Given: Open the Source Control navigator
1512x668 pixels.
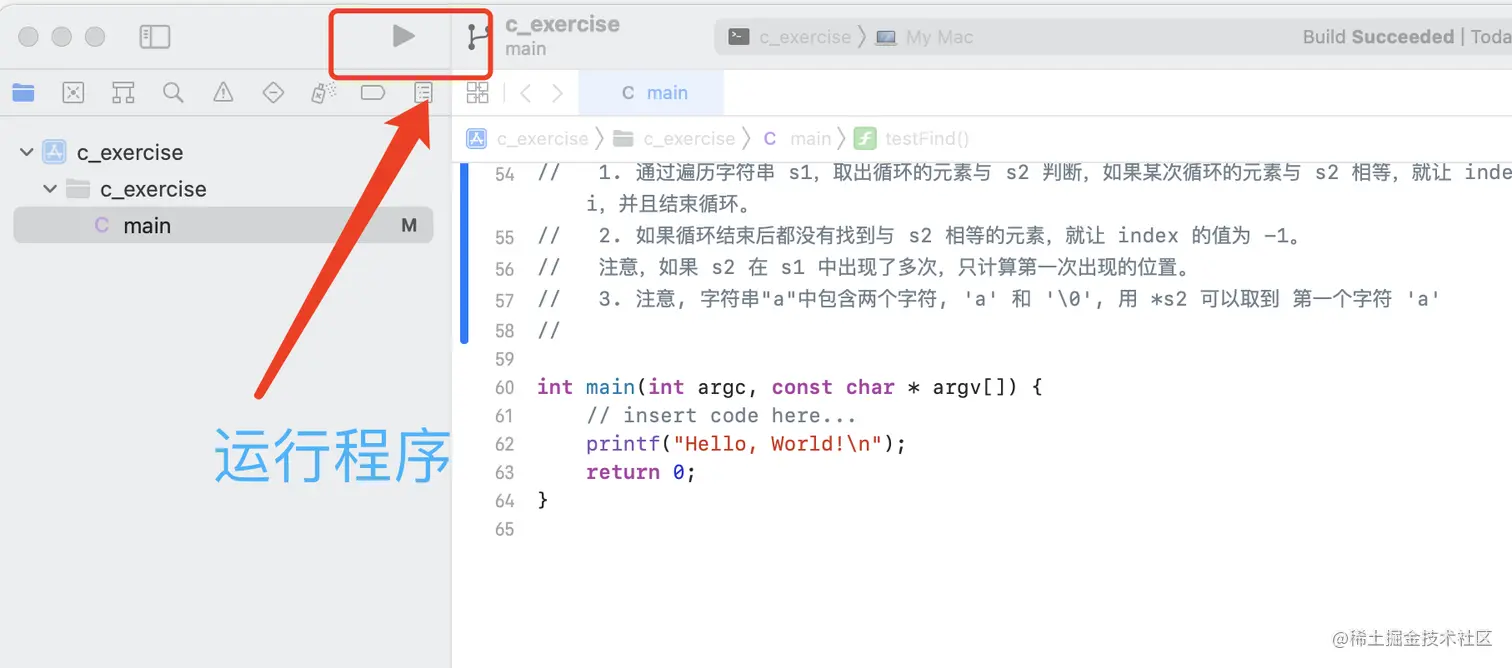Looking at the screenshot, I should coord(73,92).
